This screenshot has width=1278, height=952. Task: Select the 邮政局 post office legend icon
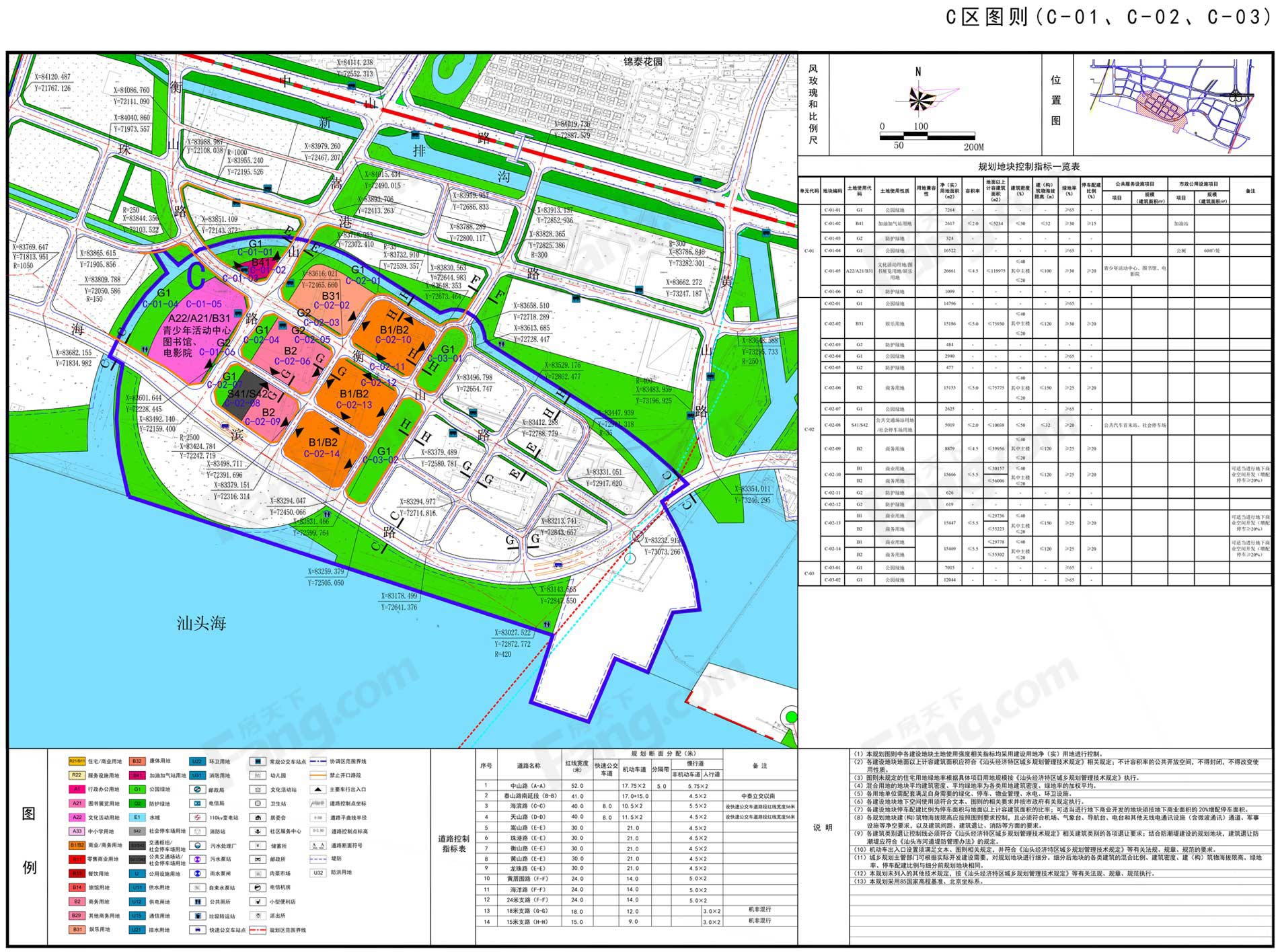[x=196, y=789]
